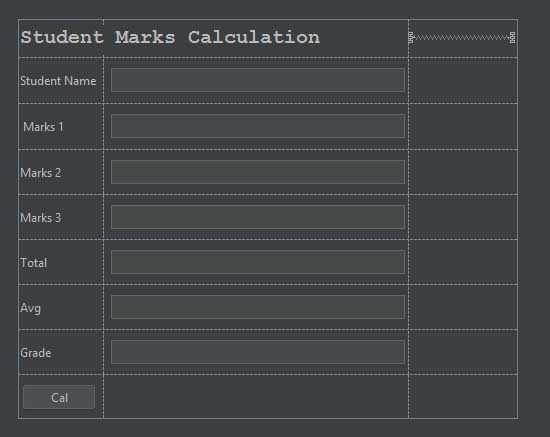Pick the Marks 2 label
This screenshot has height=437, width=550.
pyautogui.click(x=41, y=173)
